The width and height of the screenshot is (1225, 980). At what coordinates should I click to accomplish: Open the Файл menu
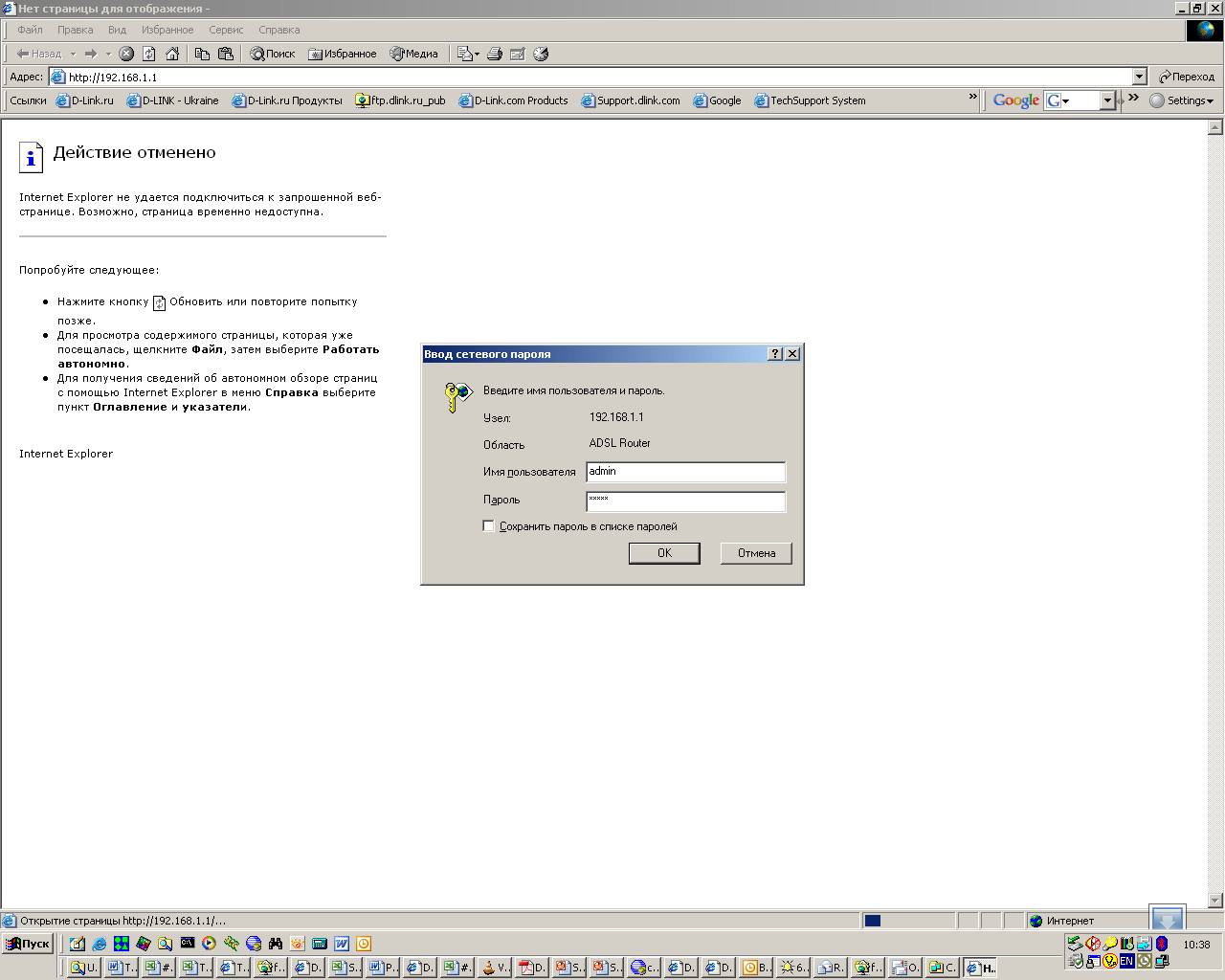(30, 30)
